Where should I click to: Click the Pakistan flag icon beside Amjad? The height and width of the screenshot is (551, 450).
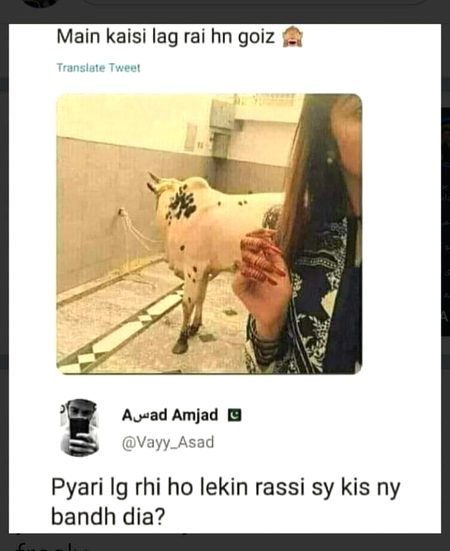[235, 415]
